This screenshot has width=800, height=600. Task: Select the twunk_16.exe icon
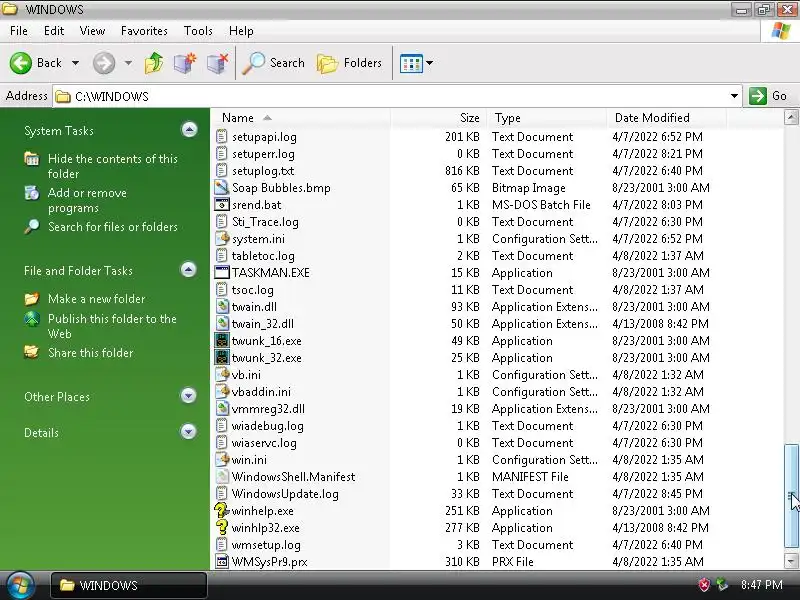coord(221,341)
